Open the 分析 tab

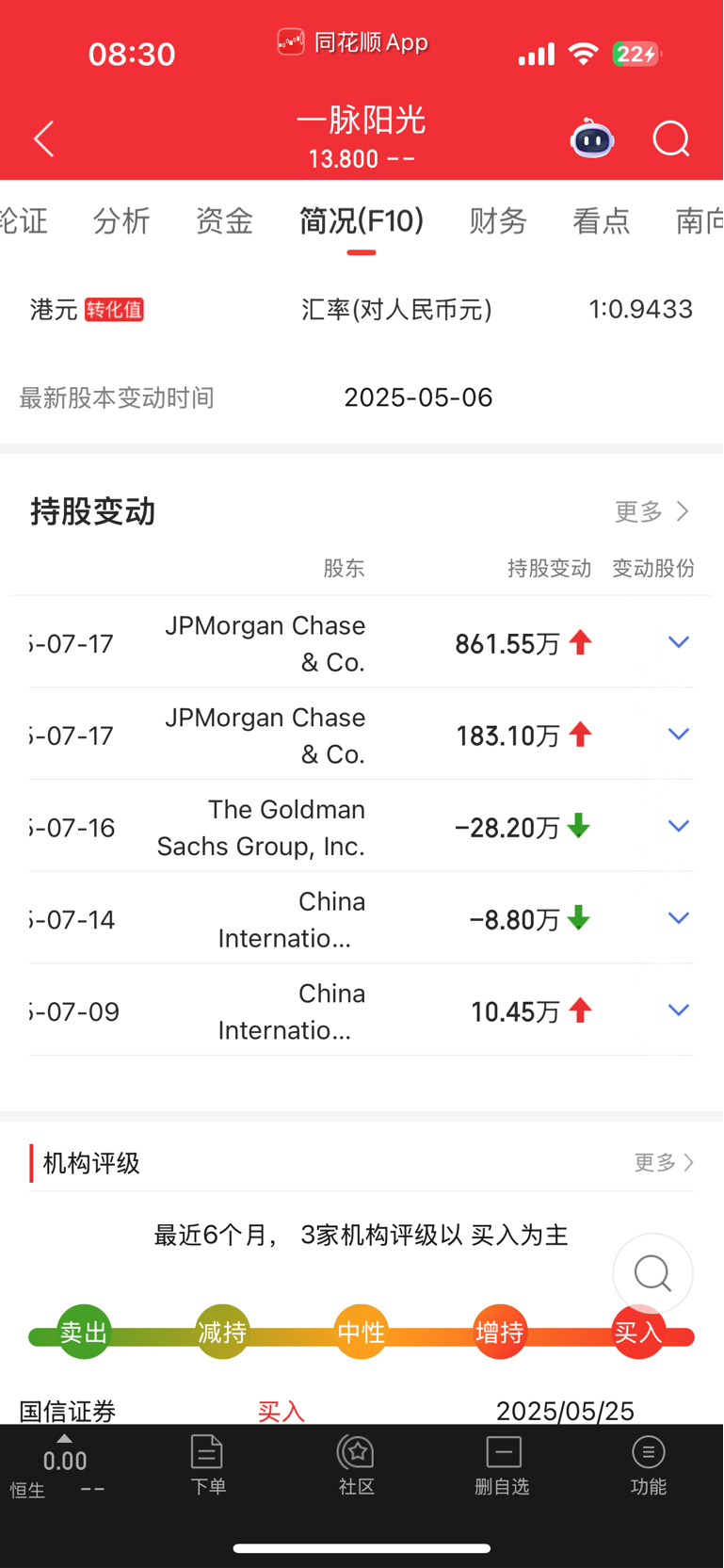tap(121, 221)
